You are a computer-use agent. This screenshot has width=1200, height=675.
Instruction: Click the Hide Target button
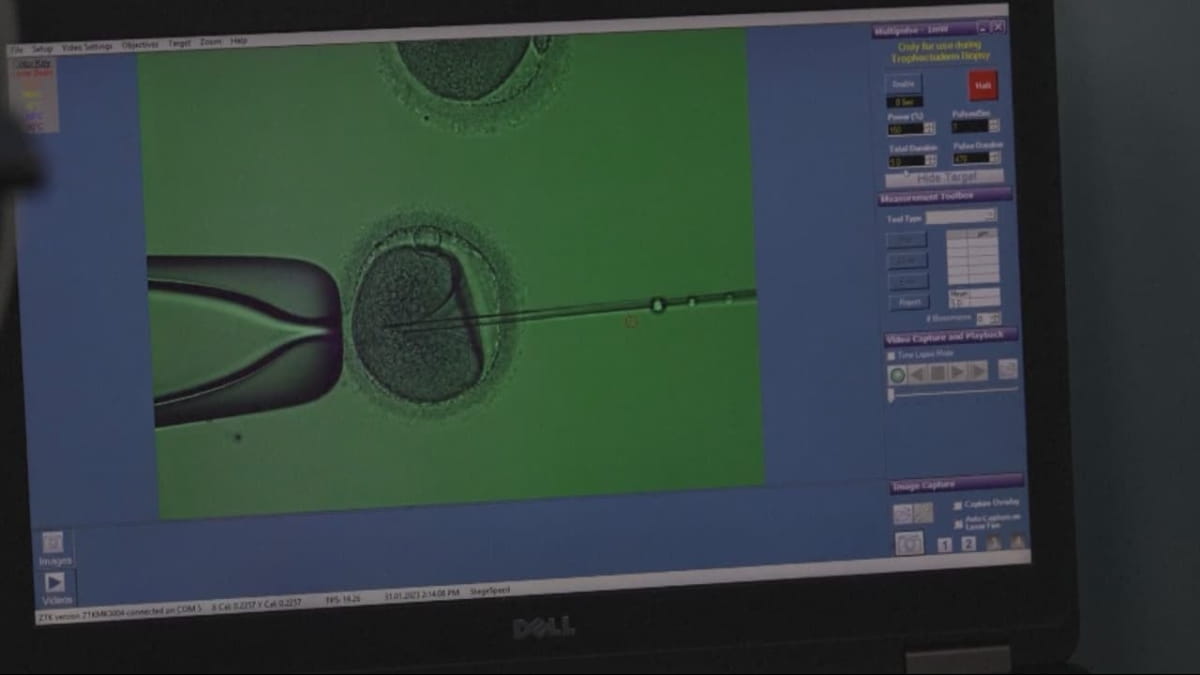point(944,177)
